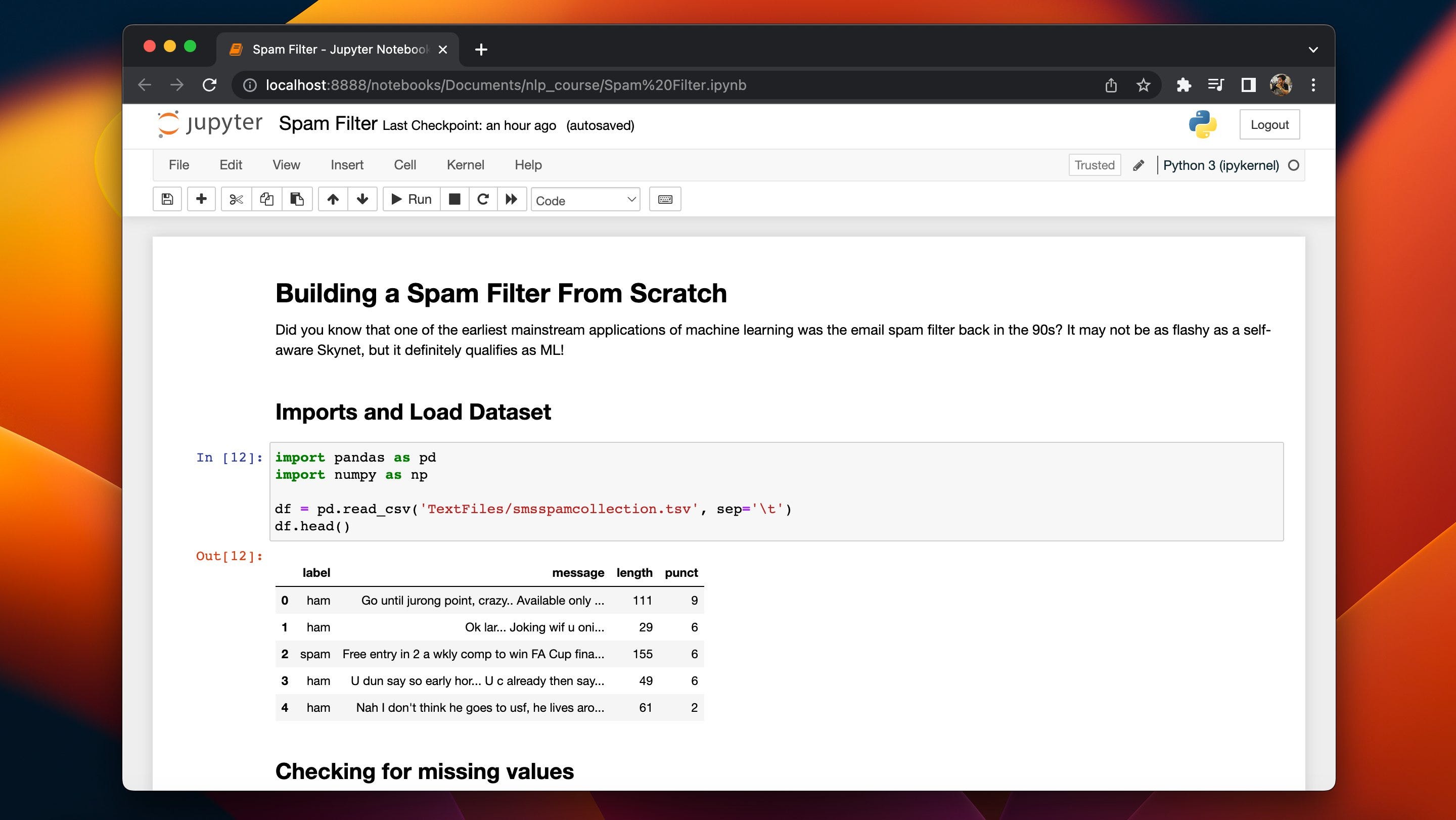Open the Cell menu
This screenshot has height=820, width=1456.
tap(404, 164)
